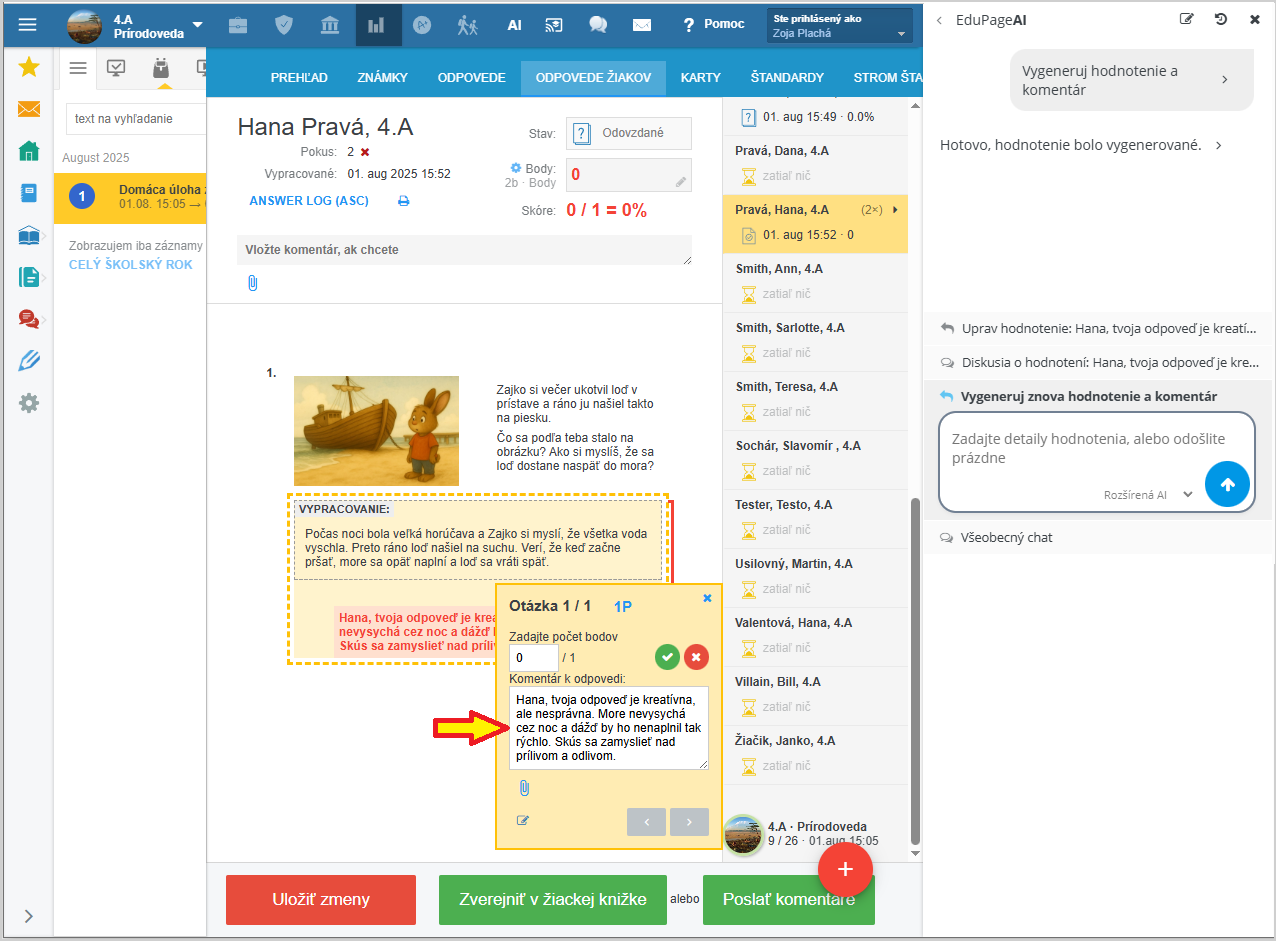This screenshot has height=941, width=1276.
Task: Open the EduPageAI chat history icon
Action: pyautogui.click(x=1220, y=19)
